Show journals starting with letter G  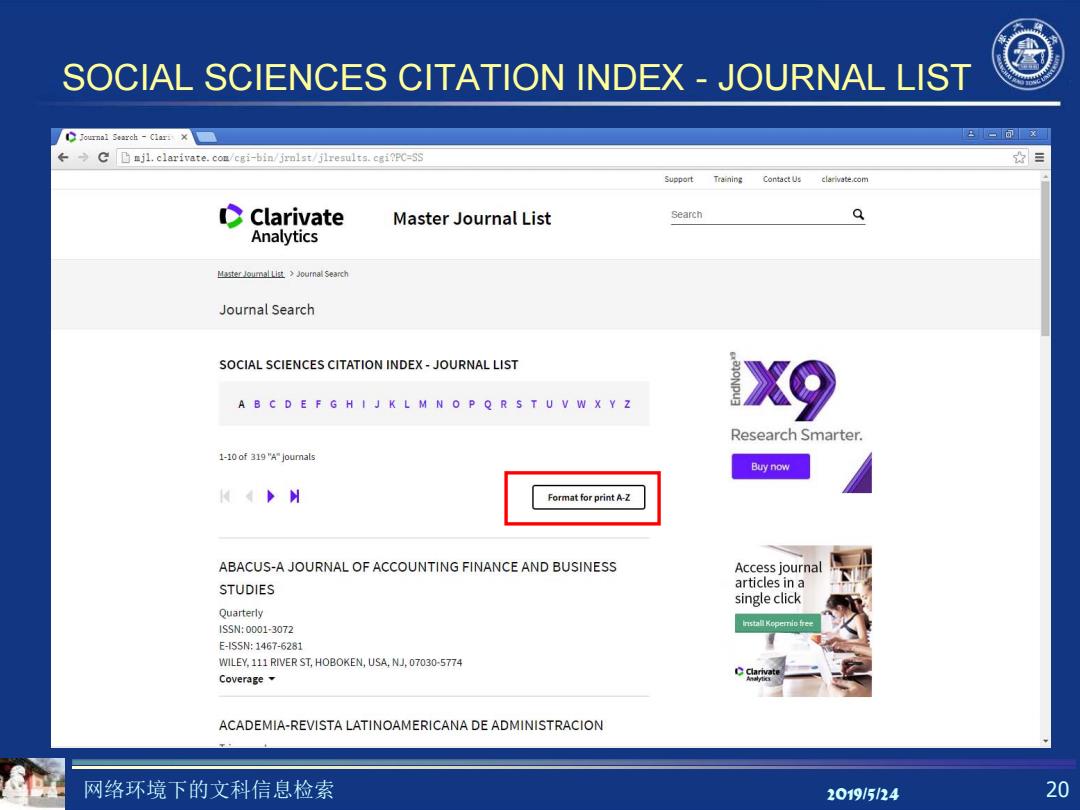tap(333, 404)
